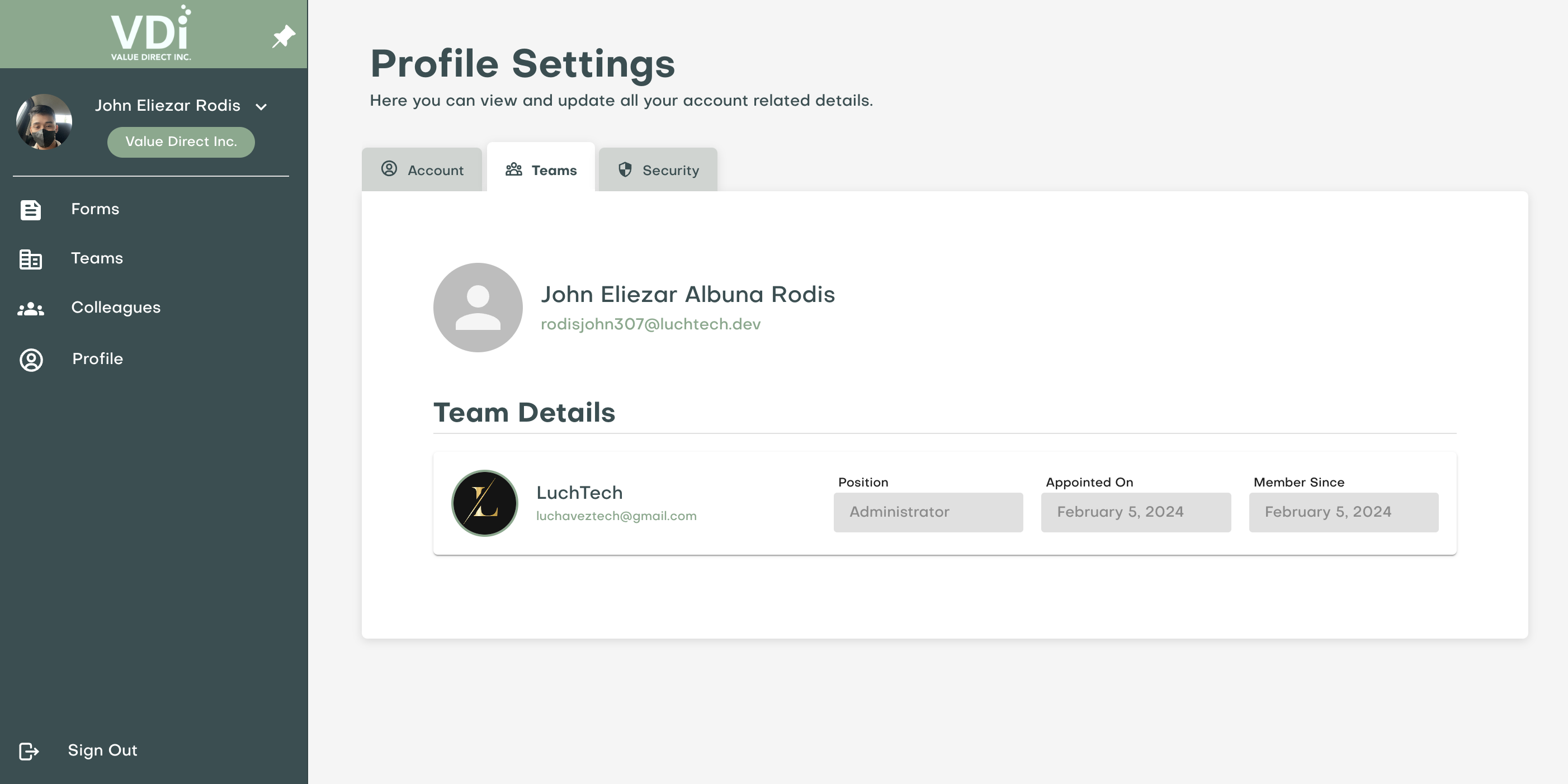Switch to the Account tab
Image resolution: width=1568 pixels, height=784 pixels.
point(422,170)
